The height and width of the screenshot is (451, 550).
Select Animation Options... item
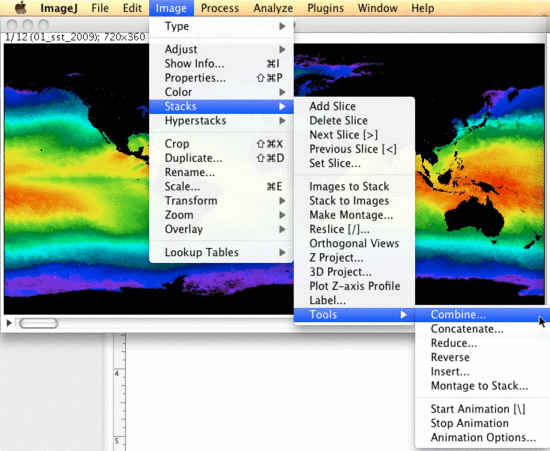point(482,438)
